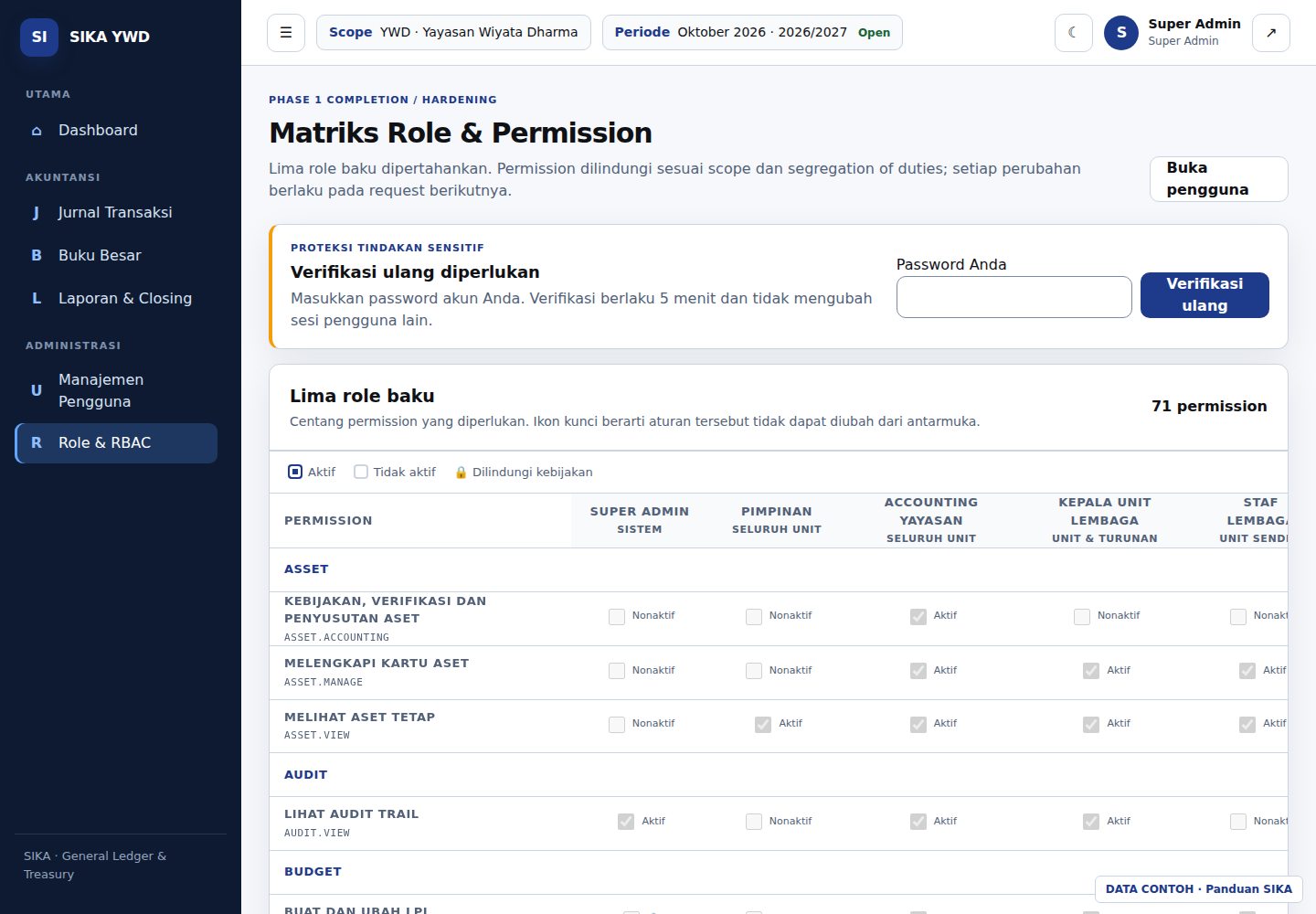Toggle dark mode moon icon

1074,33
